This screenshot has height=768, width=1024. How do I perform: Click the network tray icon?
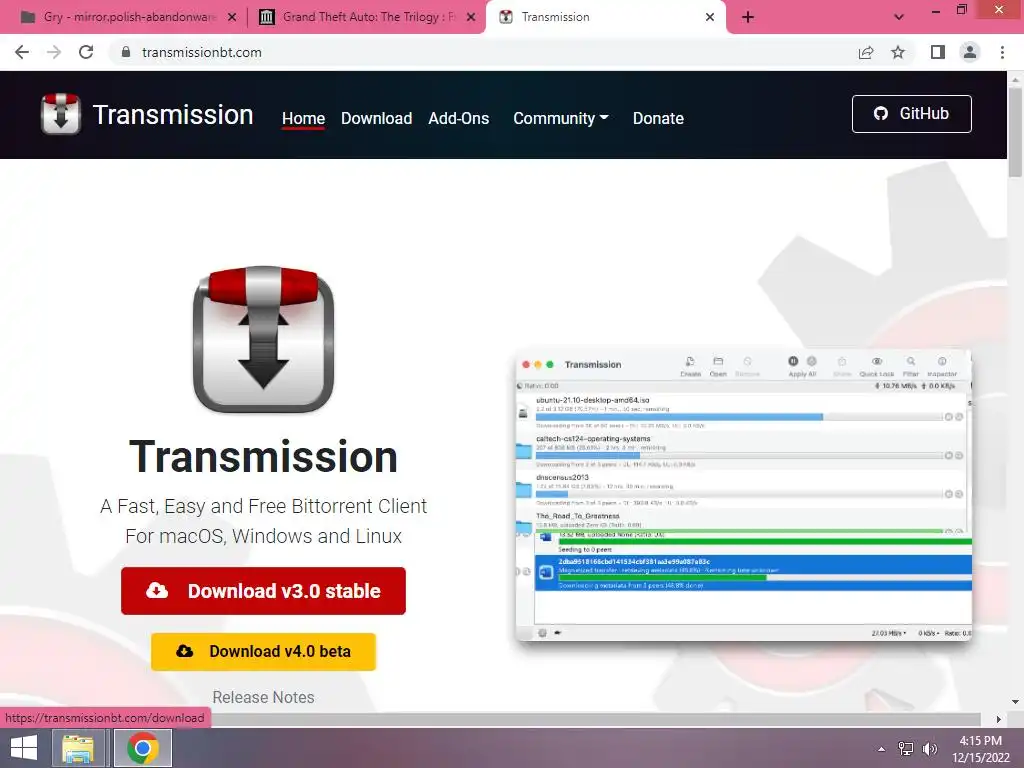(x=906, y=749)
